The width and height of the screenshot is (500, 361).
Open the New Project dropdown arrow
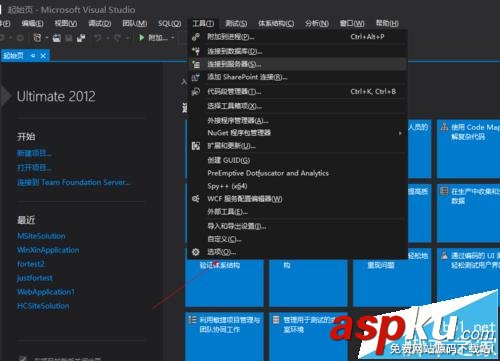(46, 38)
